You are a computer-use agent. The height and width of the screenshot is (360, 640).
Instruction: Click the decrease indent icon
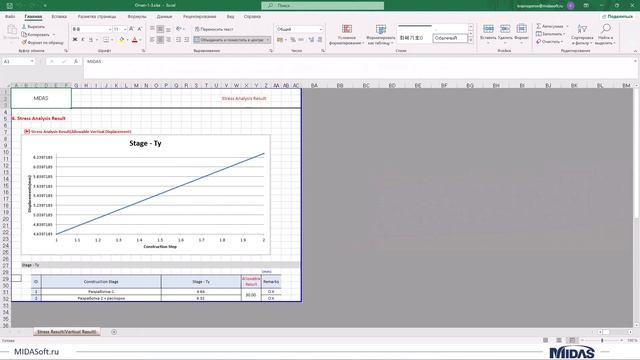(178, 40)
